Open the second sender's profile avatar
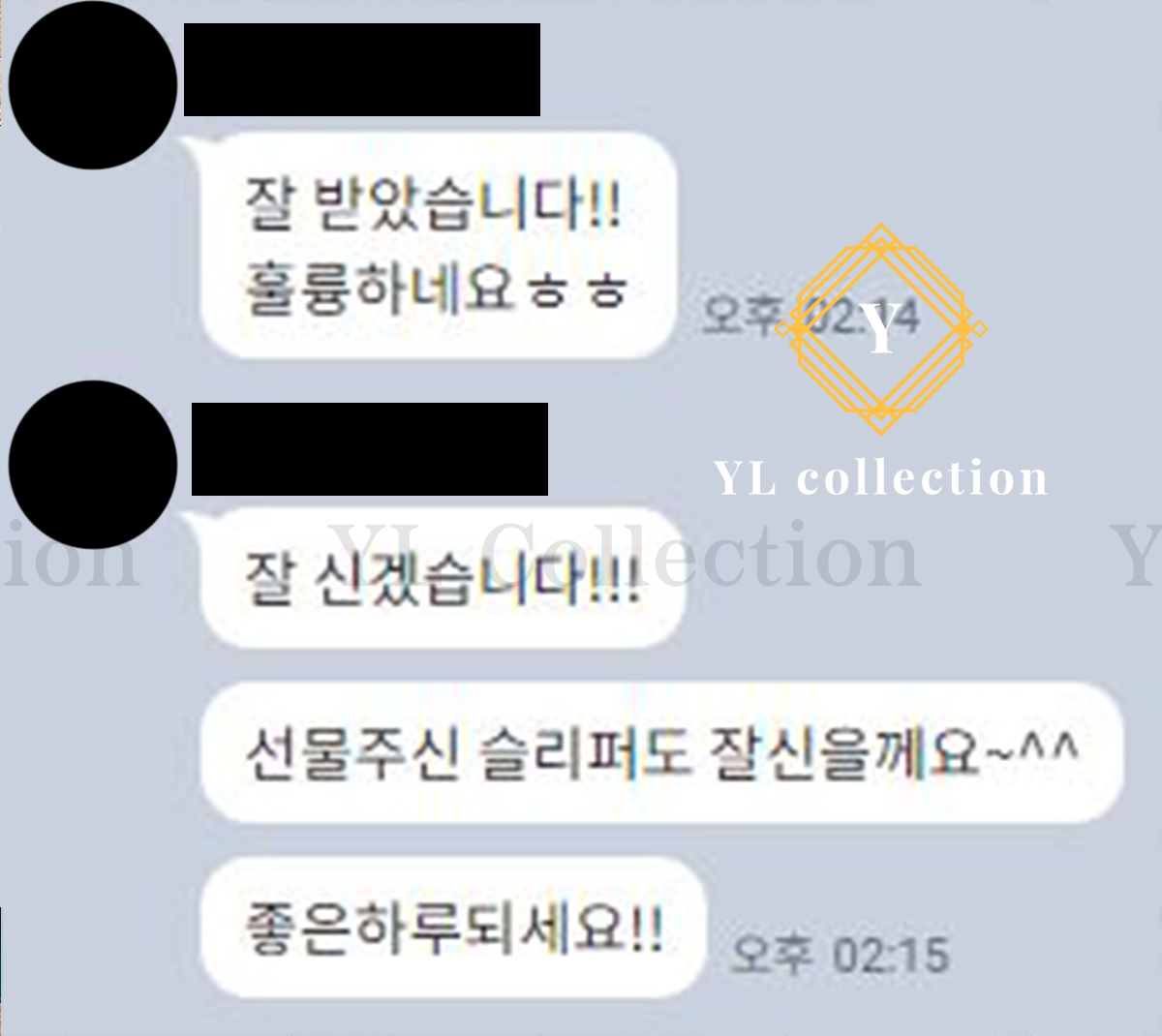1162x1036 pixels. (93, 465)
